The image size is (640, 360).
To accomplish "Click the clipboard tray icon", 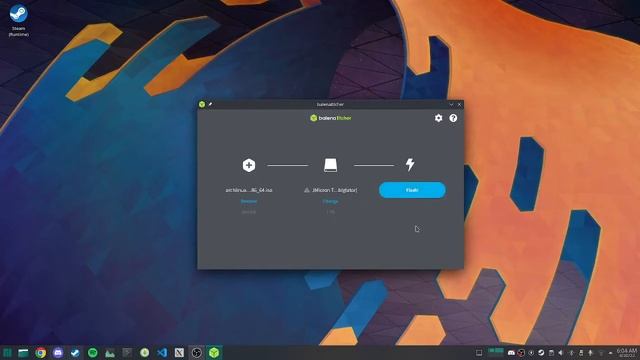I will pos(551,353).
